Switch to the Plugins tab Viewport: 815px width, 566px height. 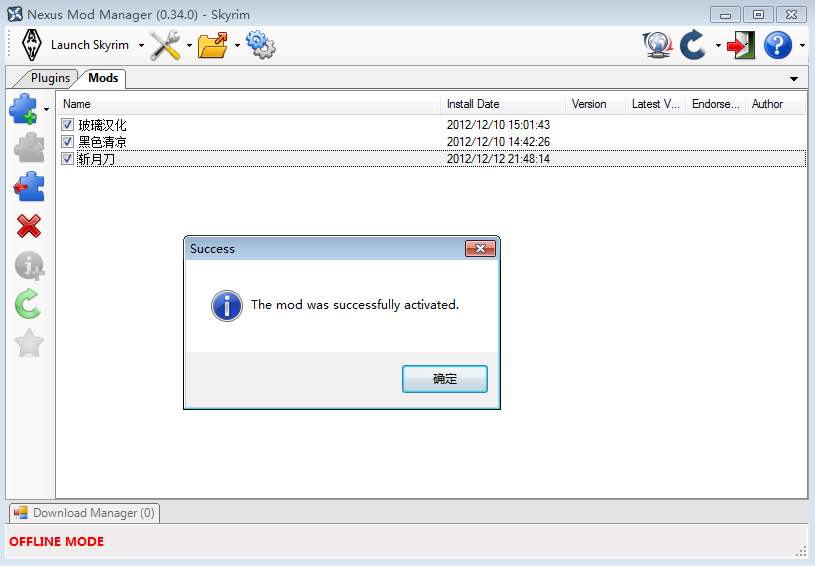[x=50, y=78]
